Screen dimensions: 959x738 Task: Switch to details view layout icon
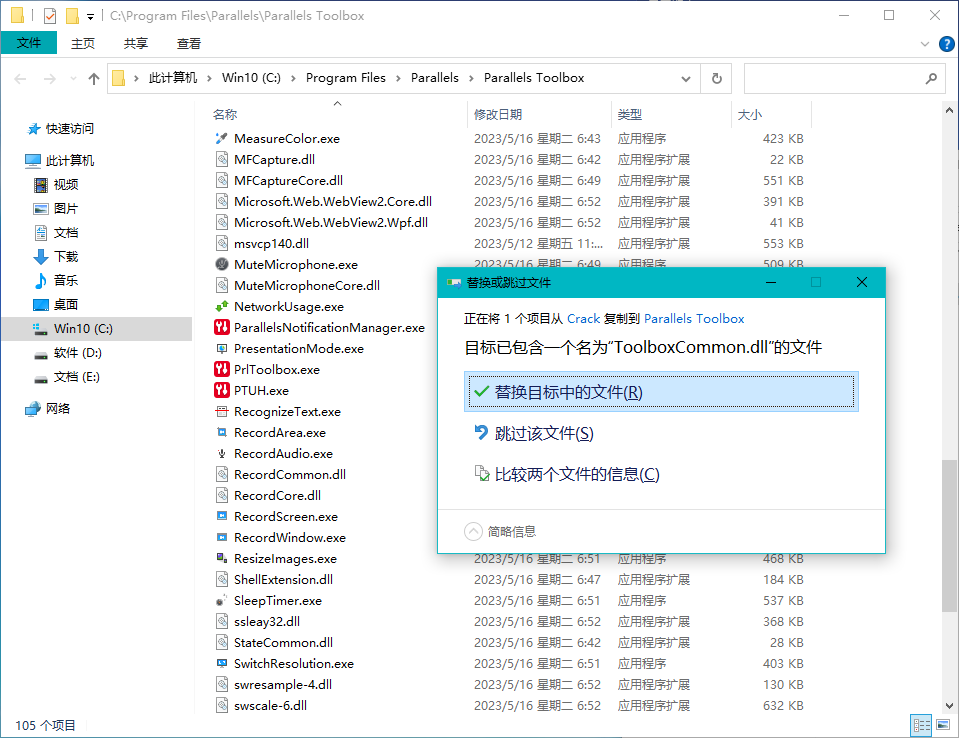(x=922, y=725)
